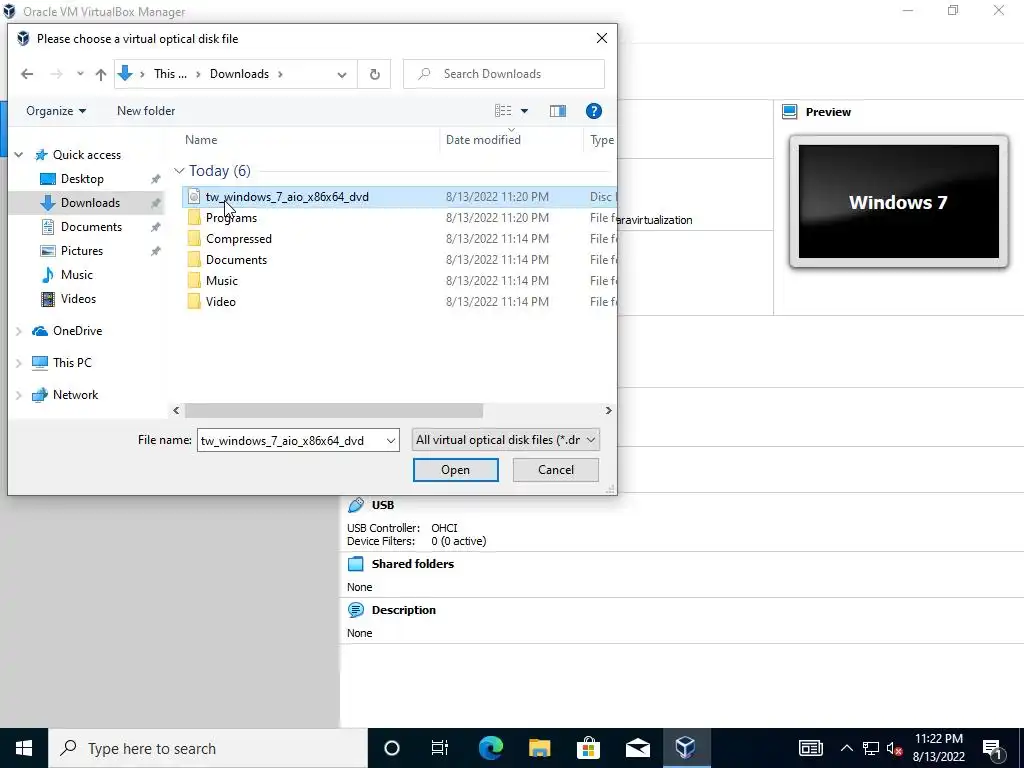Image resolution: width=1024 pixels, height=768 pixels.
Task: Open the File name dropdown arrow
Action: click(391, 440)
